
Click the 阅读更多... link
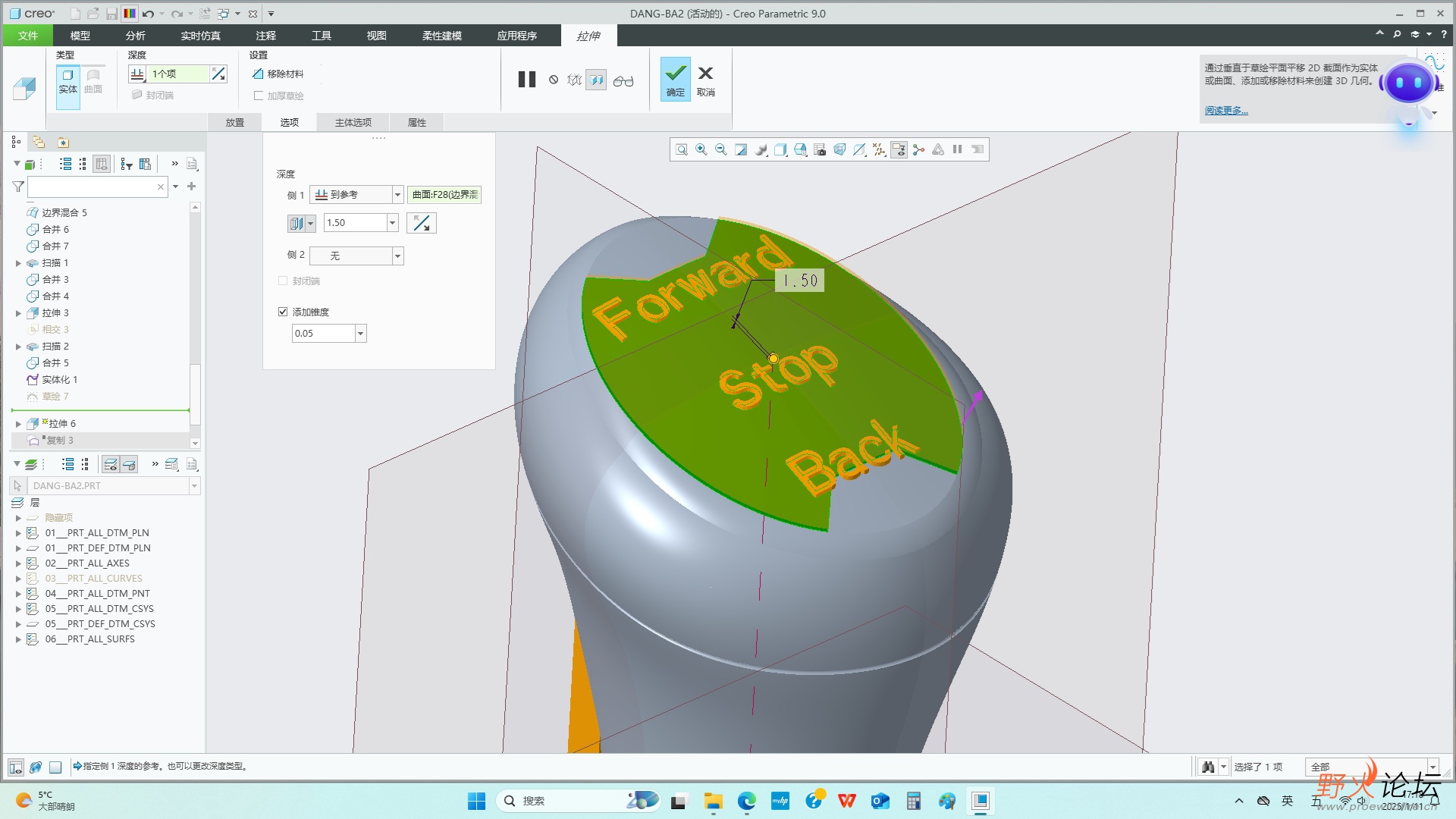click(x=1226, y=111)
